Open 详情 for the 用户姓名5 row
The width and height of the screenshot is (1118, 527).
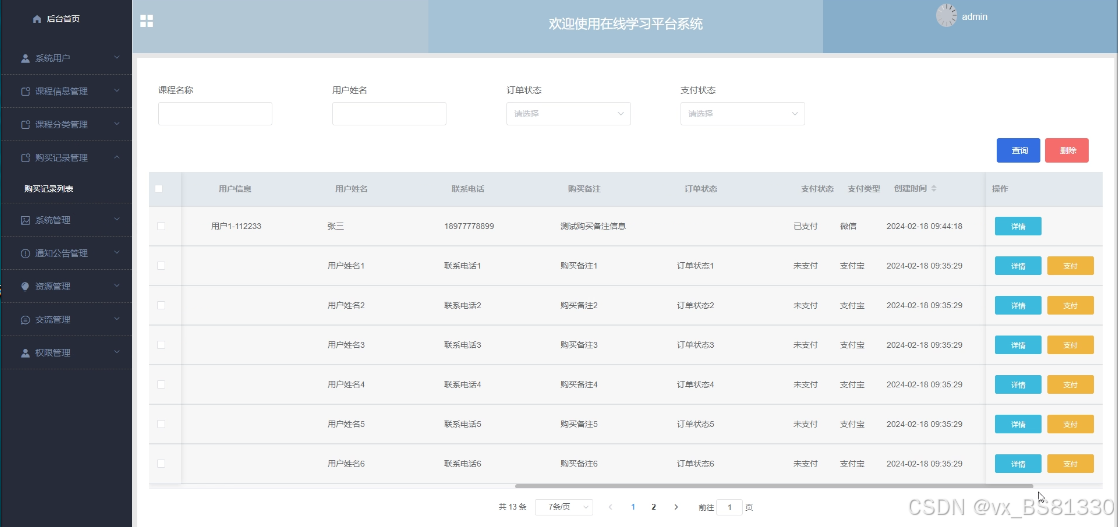[x=1018, y=424]
